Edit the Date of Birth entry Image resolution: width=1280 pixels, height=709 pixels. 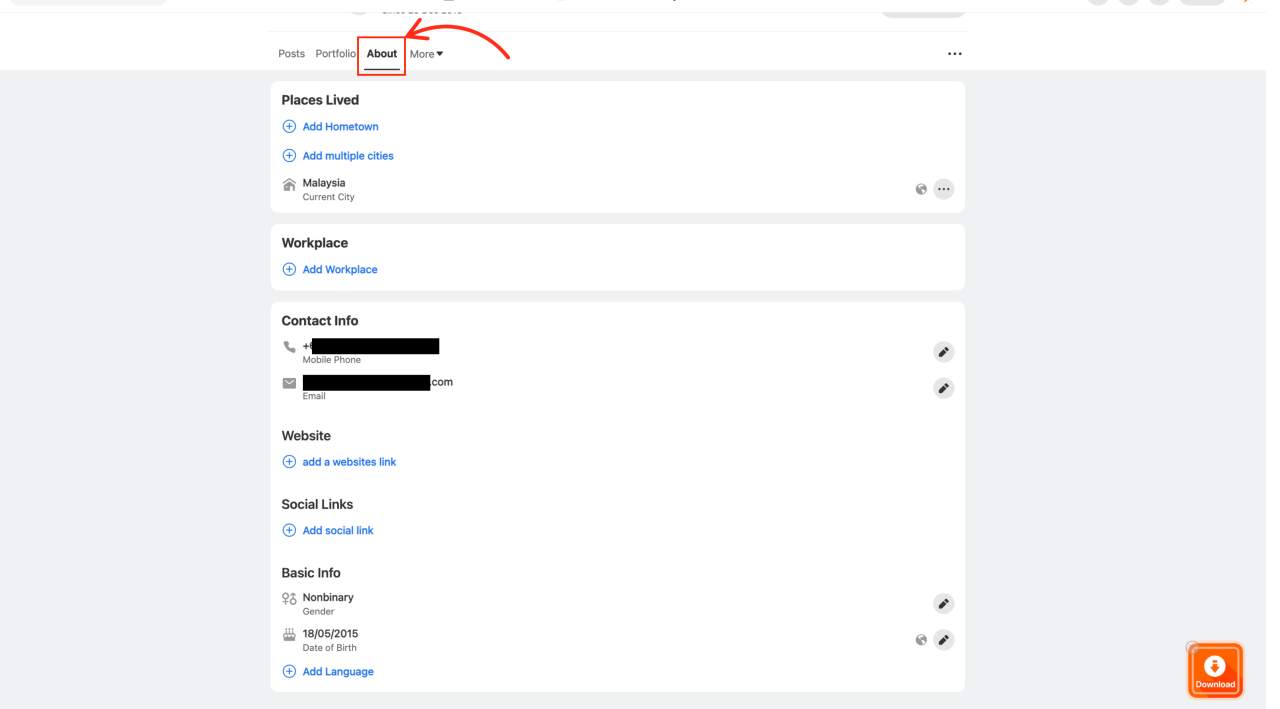943,640
